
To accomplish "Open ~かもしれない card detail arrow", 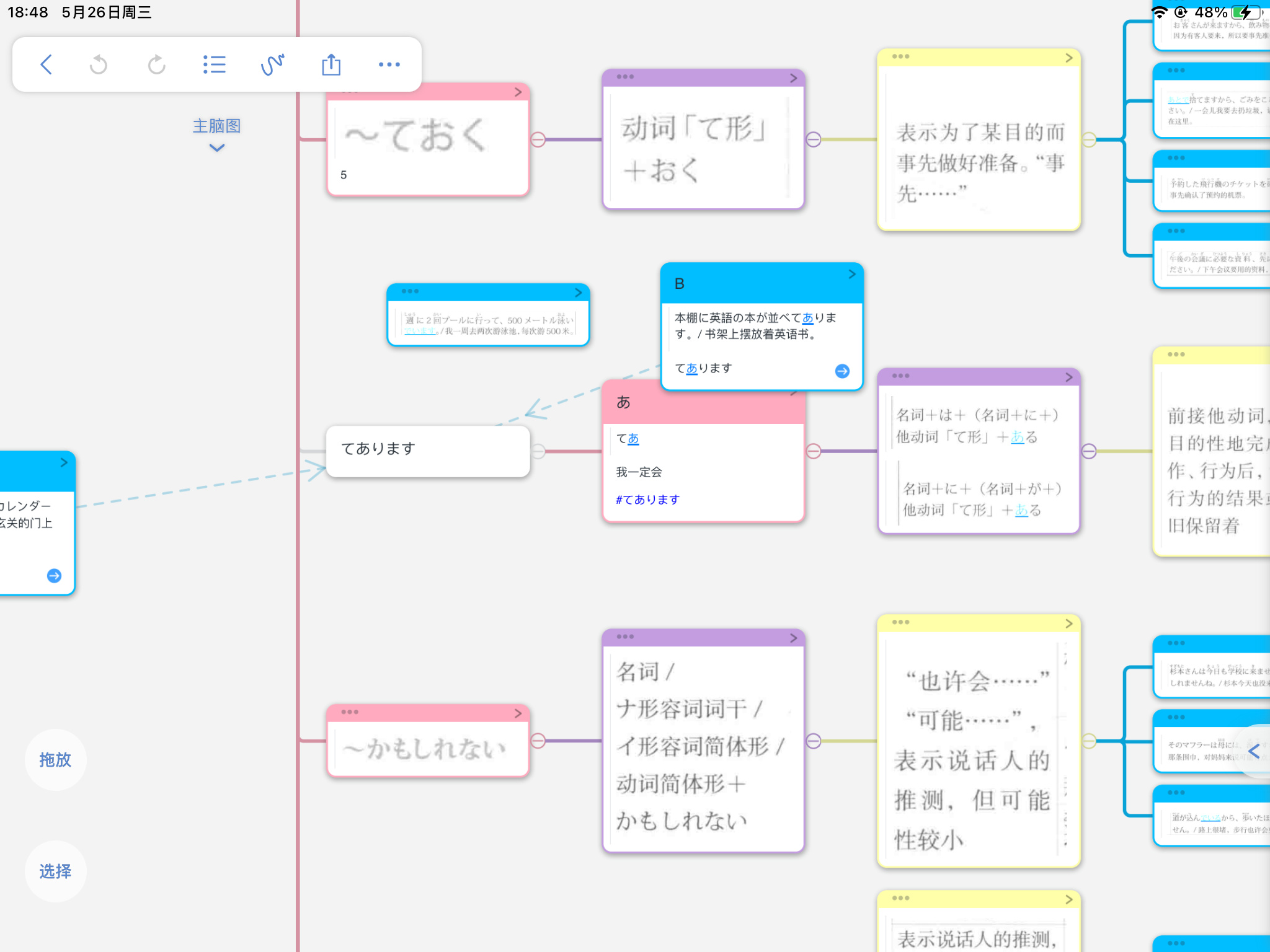I will (518, 713).
